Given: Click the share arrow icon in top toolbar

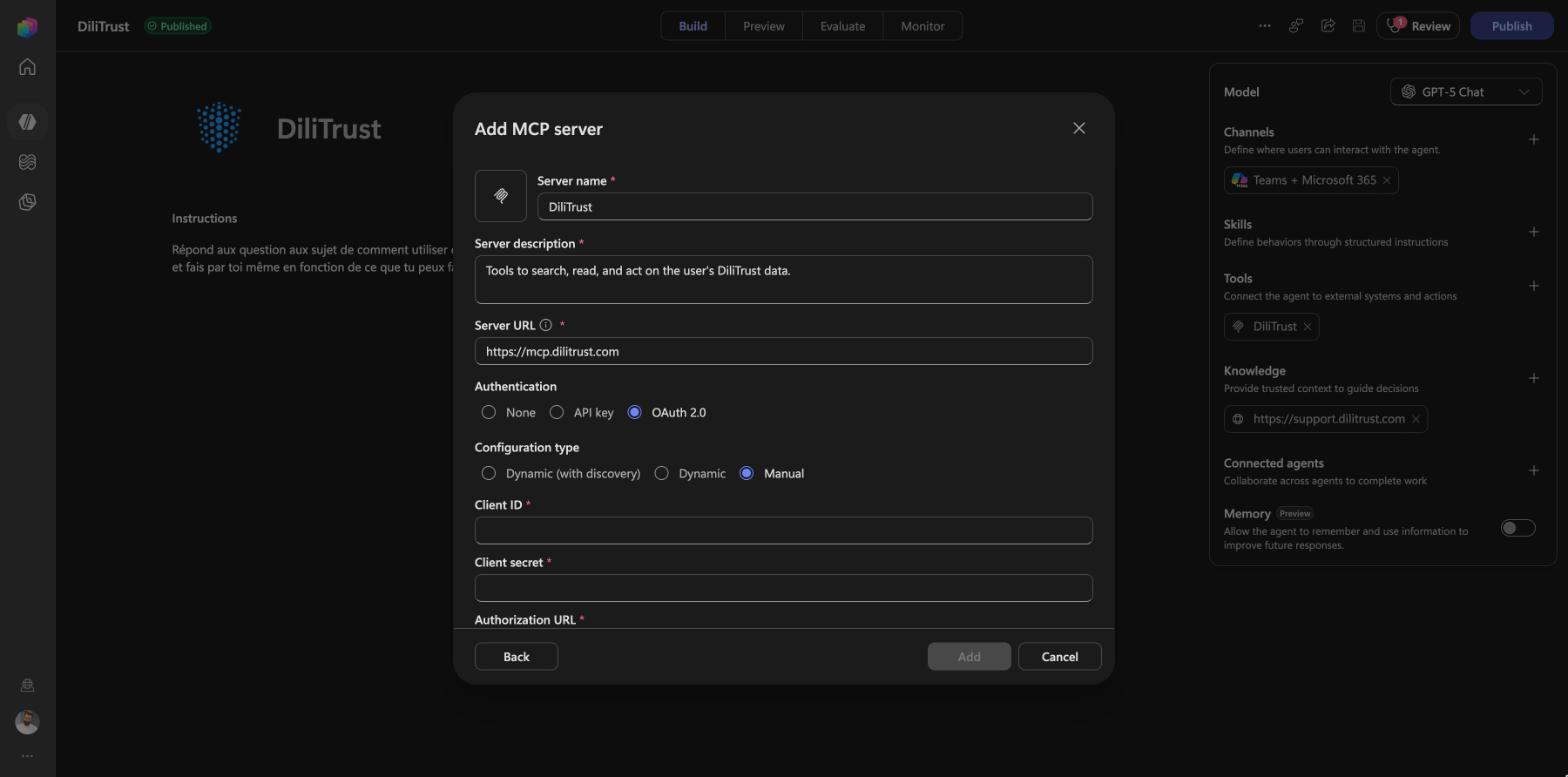Looking at the screenshot, I should pyautogui.click(x=1328, y=26).
